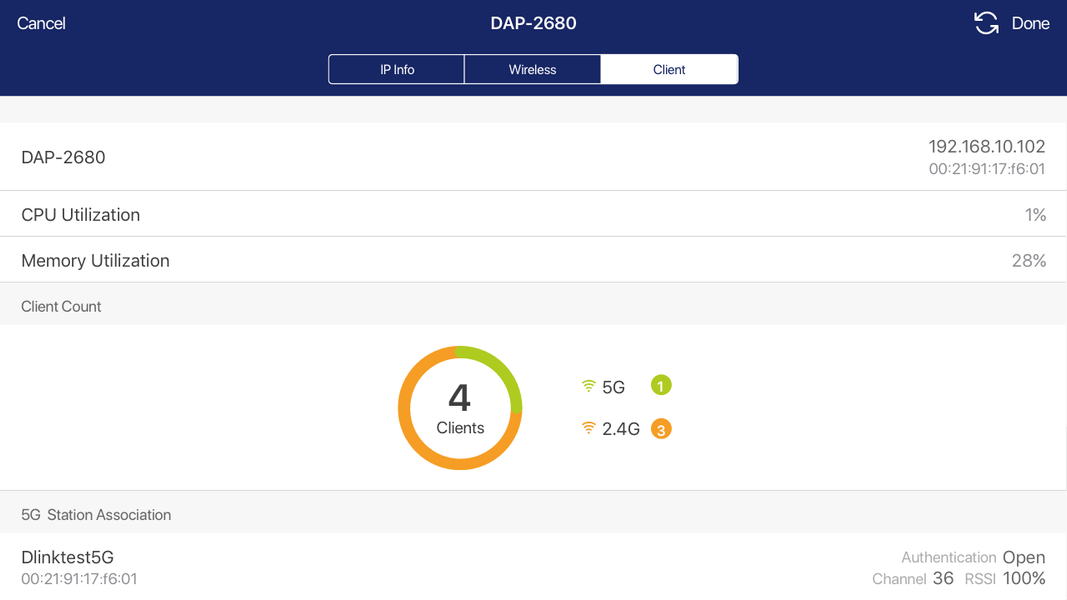The height and width of the screenshot is (600, 1067).
Task: Switch to the IP Info tab
Action: click(397, 70)
